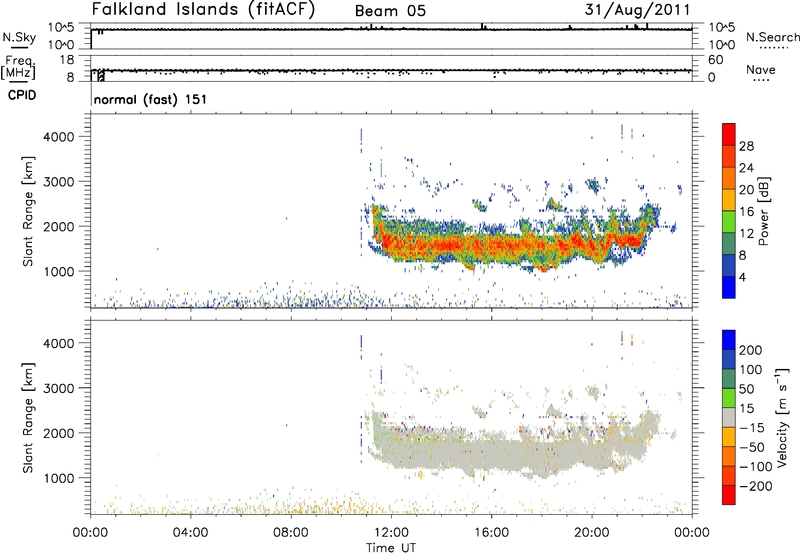Viewport: 800px width, 554px height.
Task: Click the '20:00' time tick label
Action: (591, 533)
